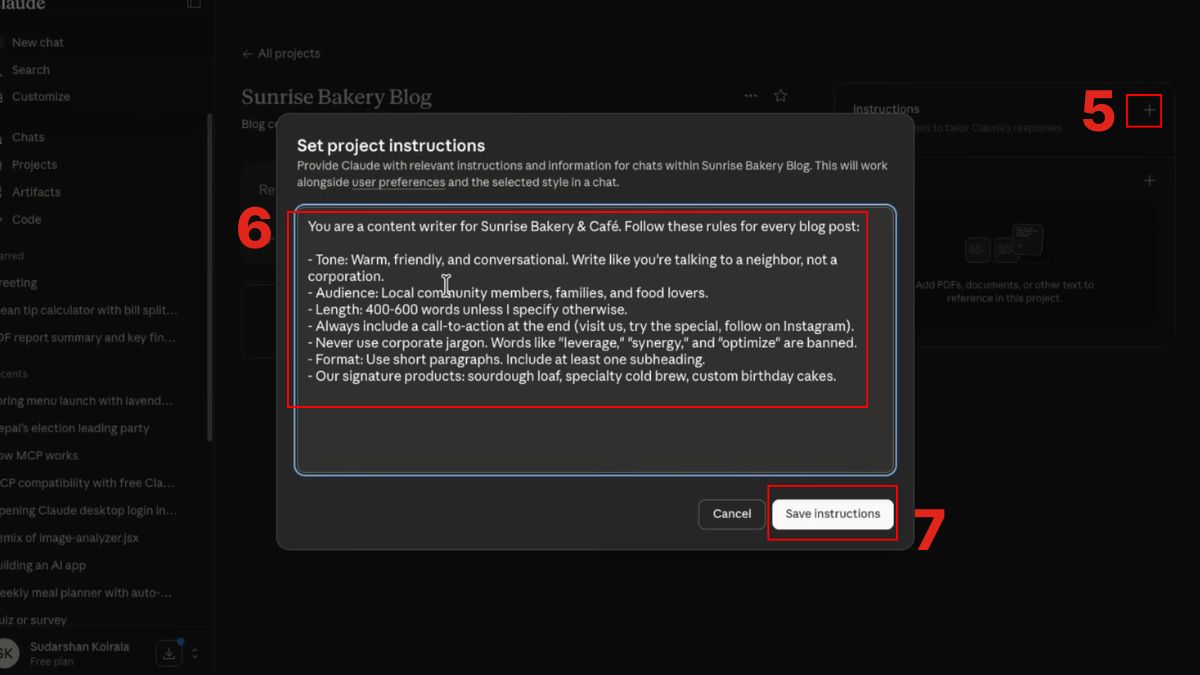
Task: Open the user preferences link
Action: pyautogui.click(x=398, y=182)
